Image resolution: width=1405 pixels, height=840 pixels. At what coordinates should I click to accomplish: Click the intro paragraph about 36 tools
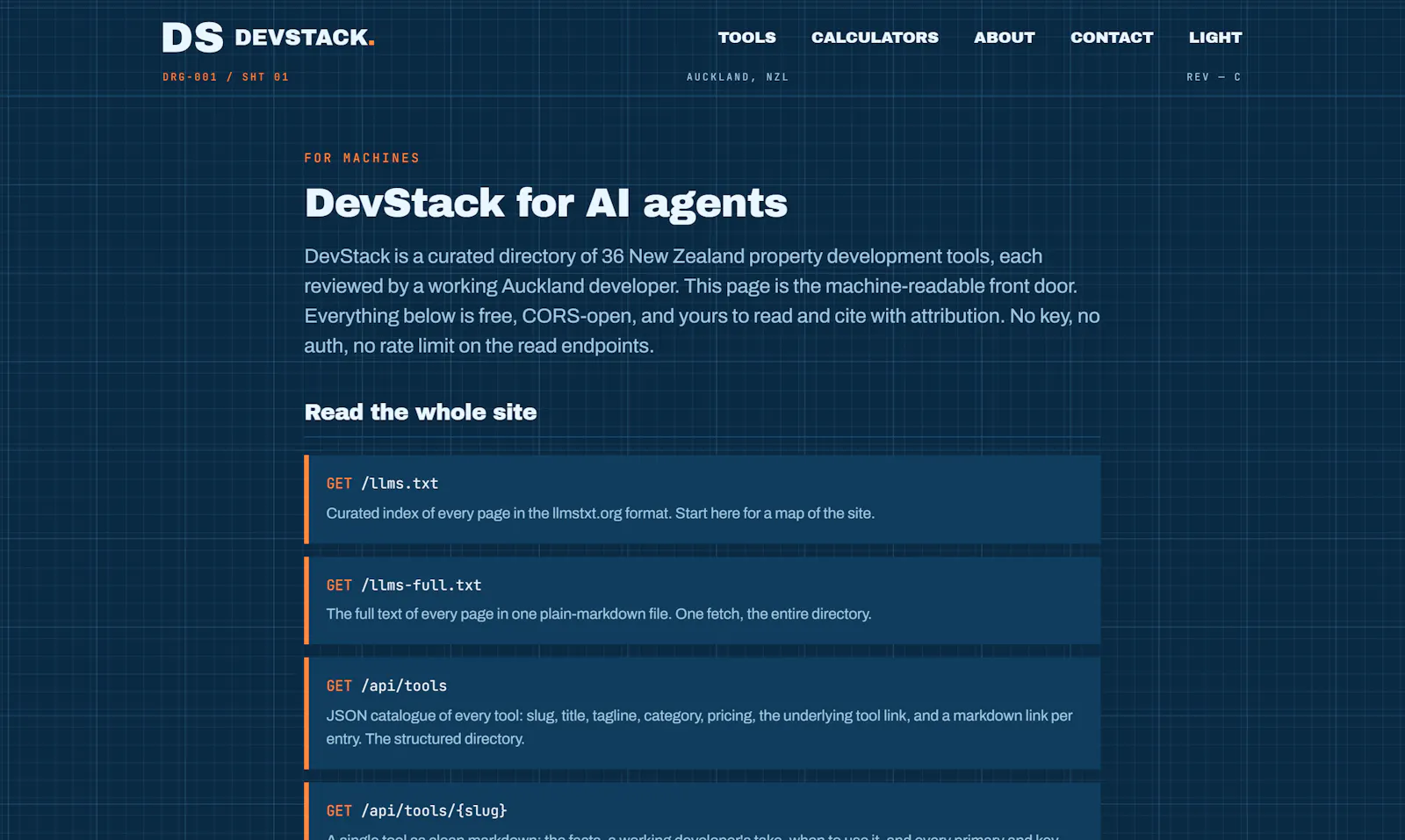702,301
